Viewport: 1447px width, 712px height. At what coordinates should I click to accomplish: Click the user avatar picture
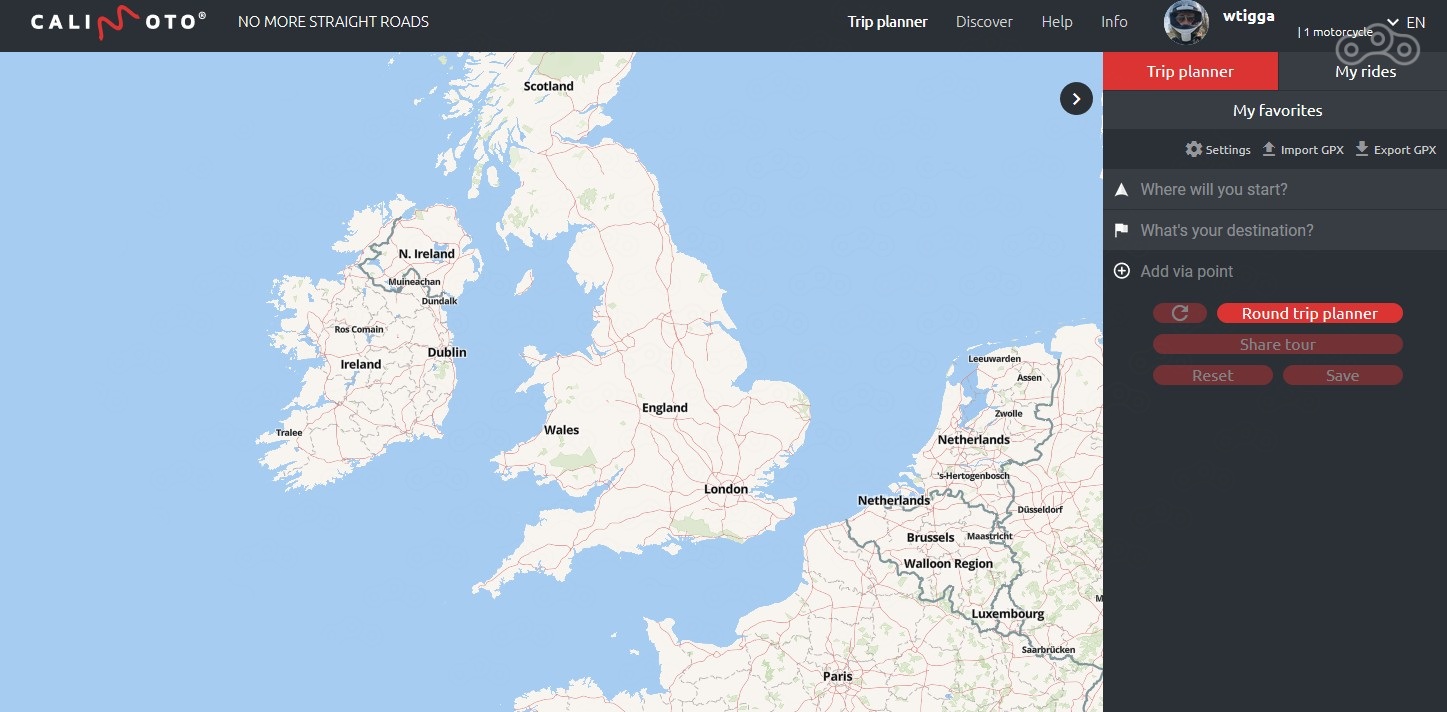coord(1187,22)
